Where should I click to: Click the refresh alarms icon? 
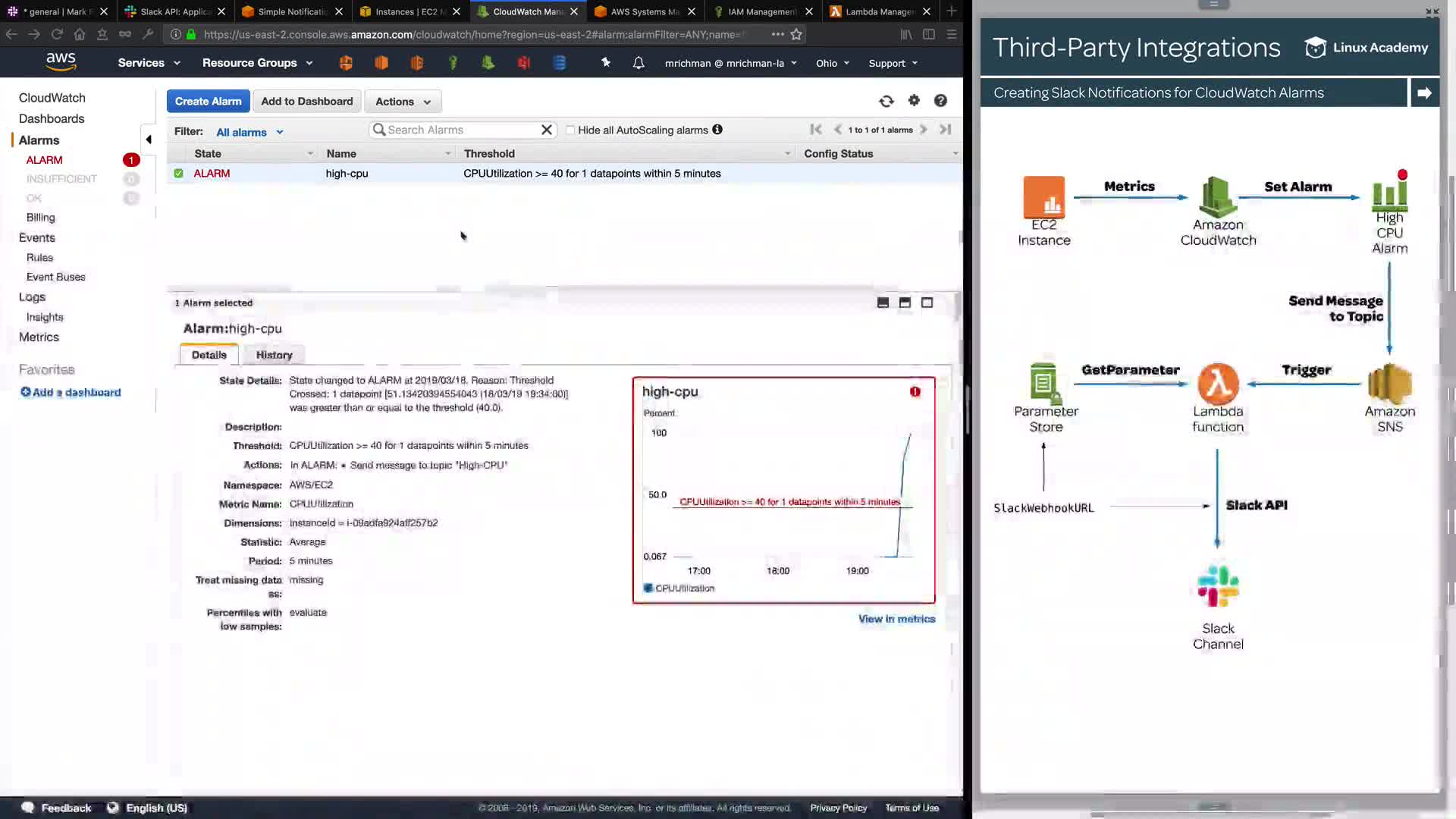click(x=886, y=101)
